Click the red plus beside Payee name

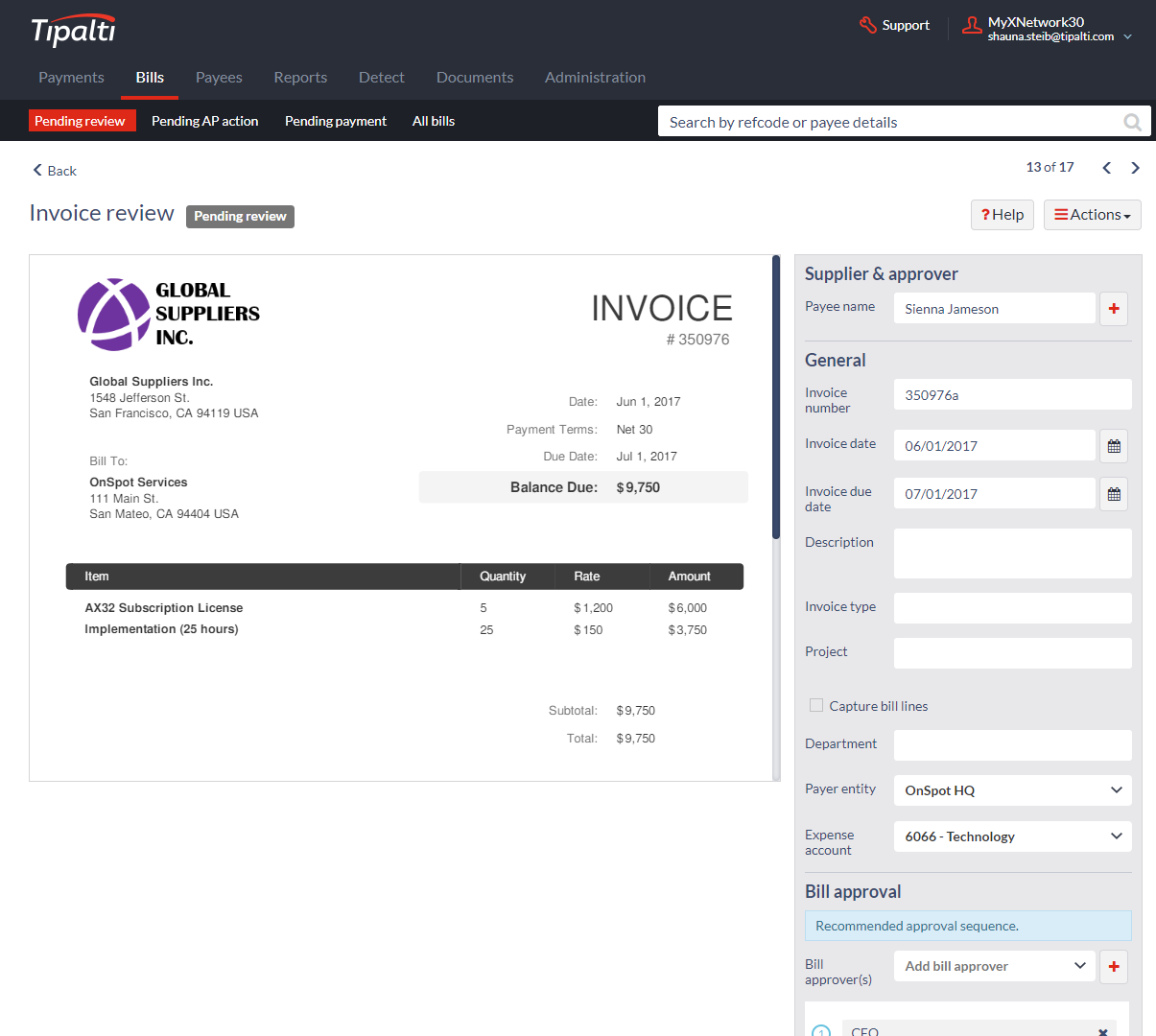[x=1114, y=309]
